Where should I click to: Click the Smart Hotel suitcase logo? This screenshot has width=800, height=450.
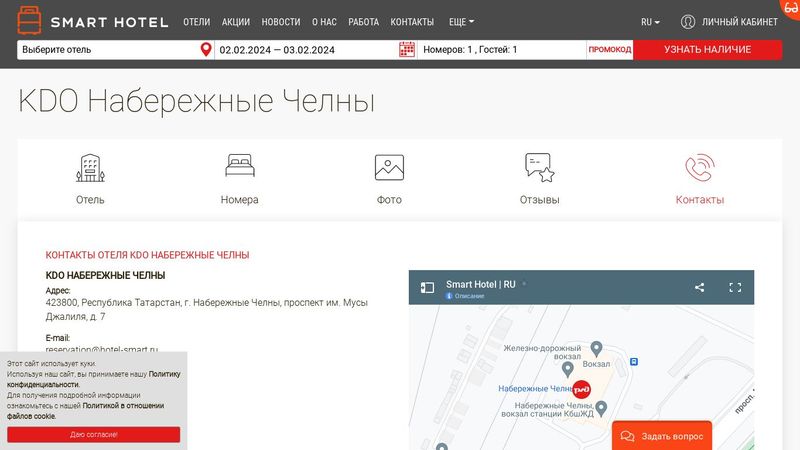30,20
